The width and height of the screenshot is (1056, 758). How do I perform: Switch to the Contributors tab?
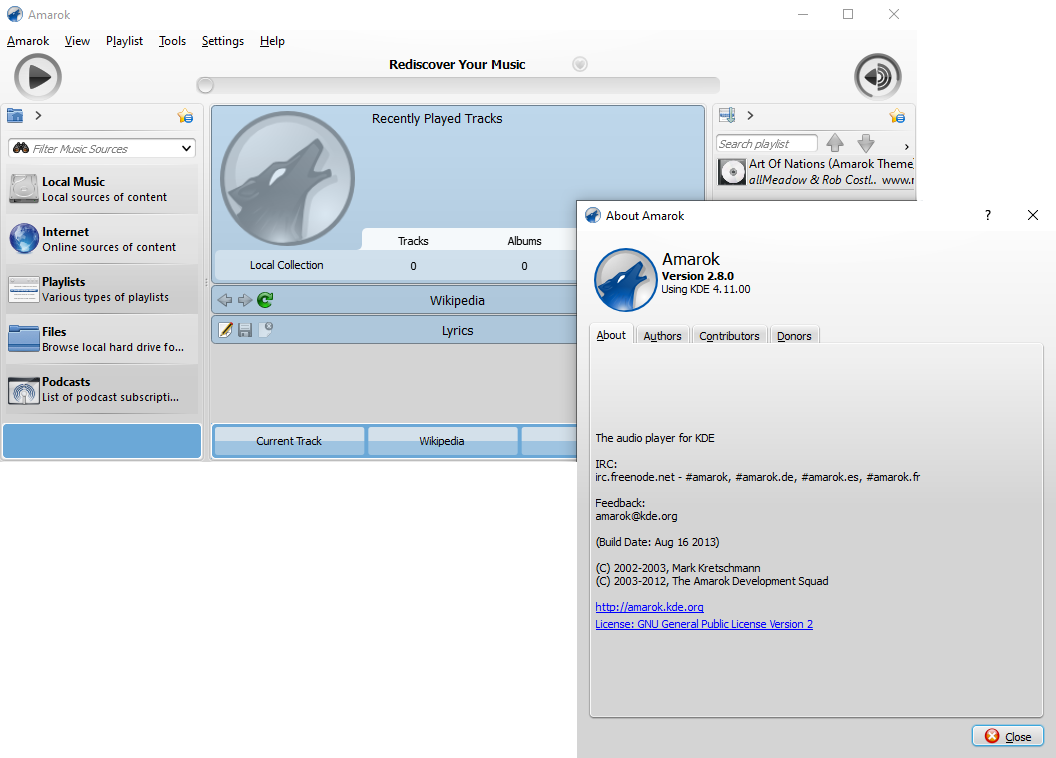(x=729, y=336)
